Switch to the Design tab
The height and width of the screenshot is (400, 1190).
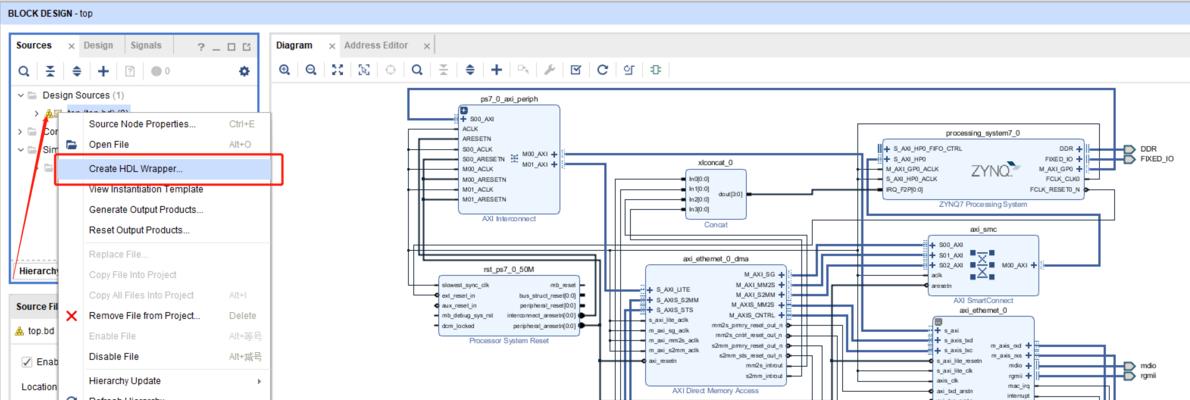pos(98,46)
